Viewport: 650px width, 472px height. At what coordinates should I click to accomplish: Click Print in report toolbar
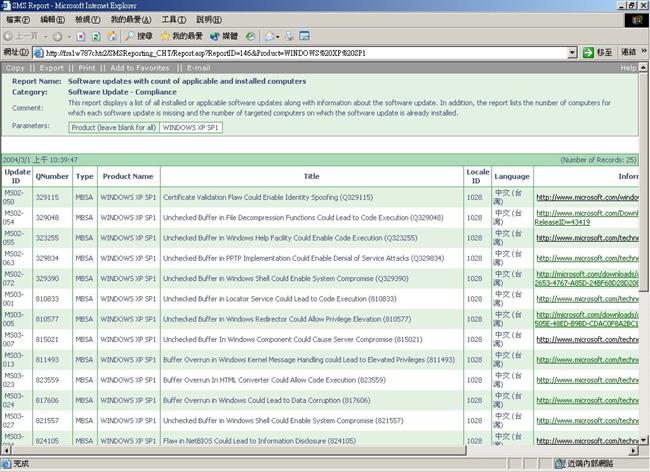click(x=87, y=68)
